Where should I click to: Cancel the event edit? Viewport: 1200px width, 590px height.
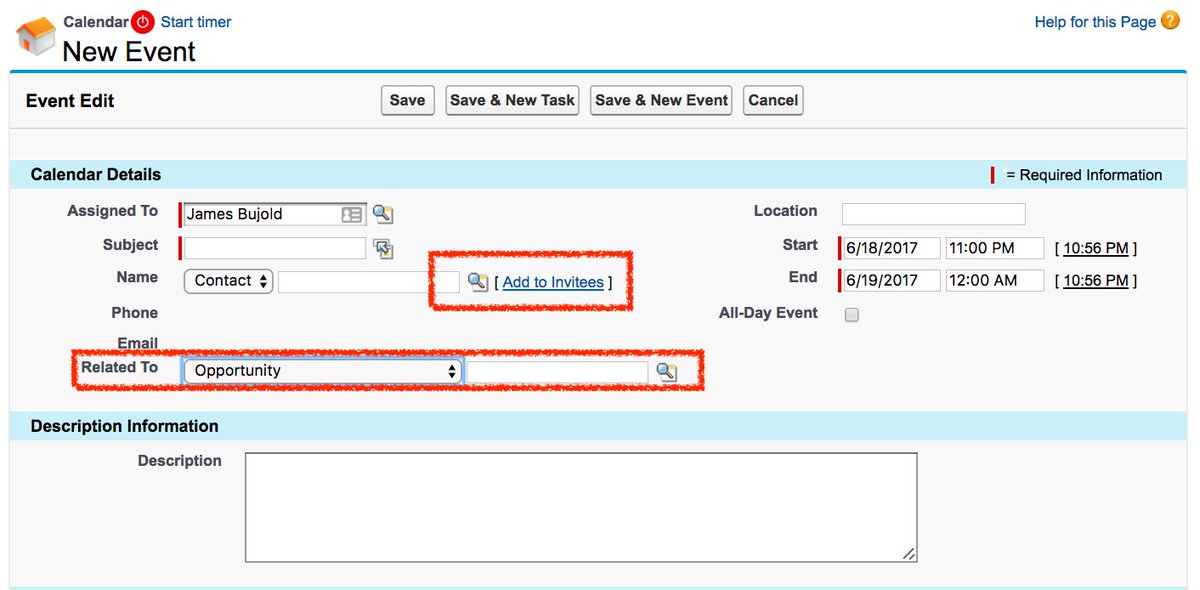click(x=773, y=100)
